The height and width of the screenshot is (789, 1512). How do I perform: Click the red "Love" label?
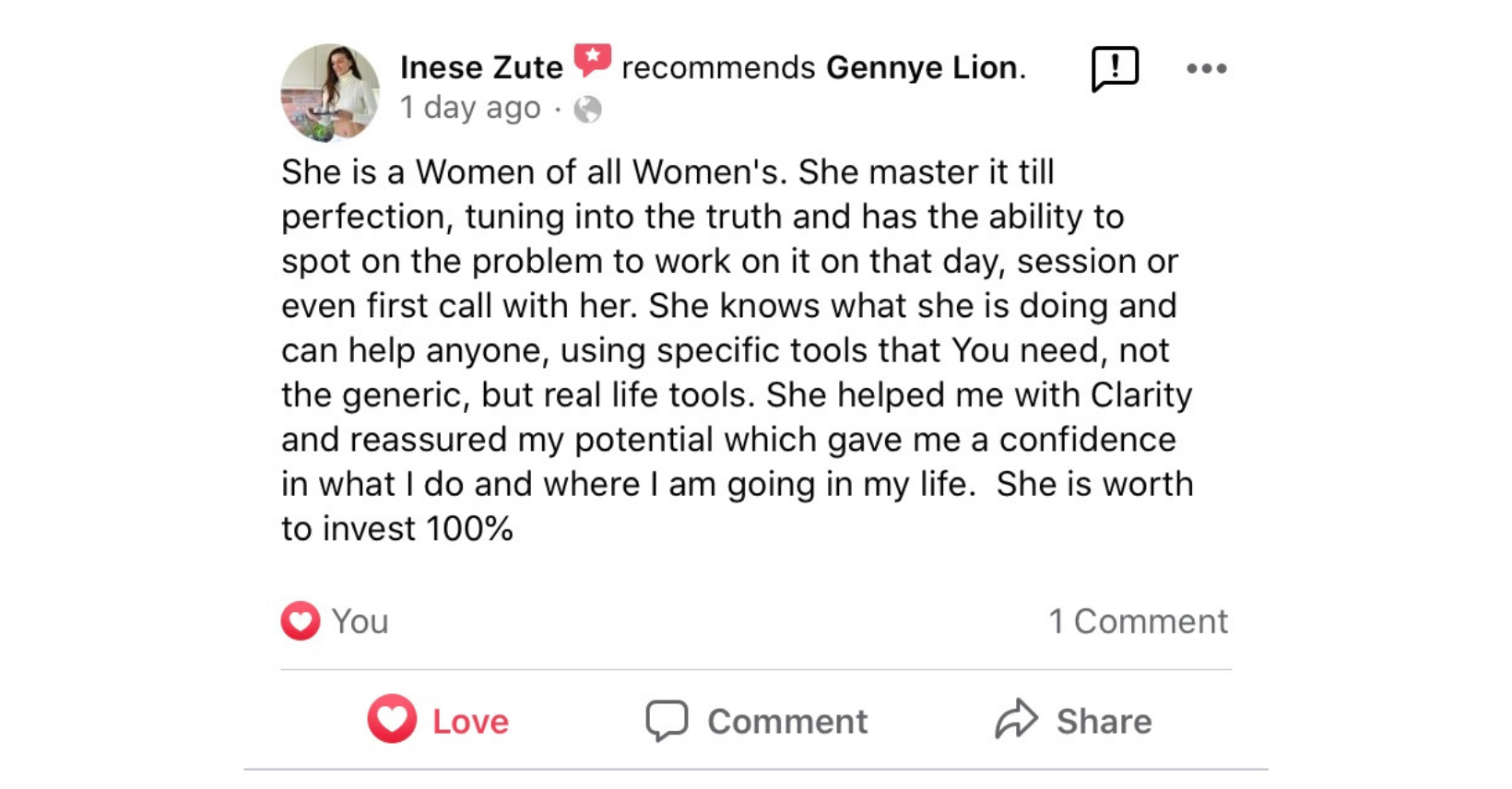[470, 721]
